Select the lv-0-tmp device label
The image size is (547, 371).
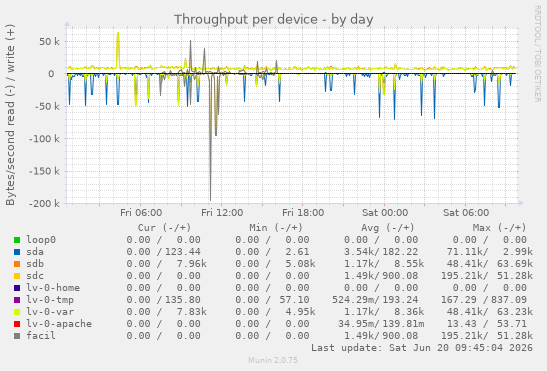[x=50, y=300]
